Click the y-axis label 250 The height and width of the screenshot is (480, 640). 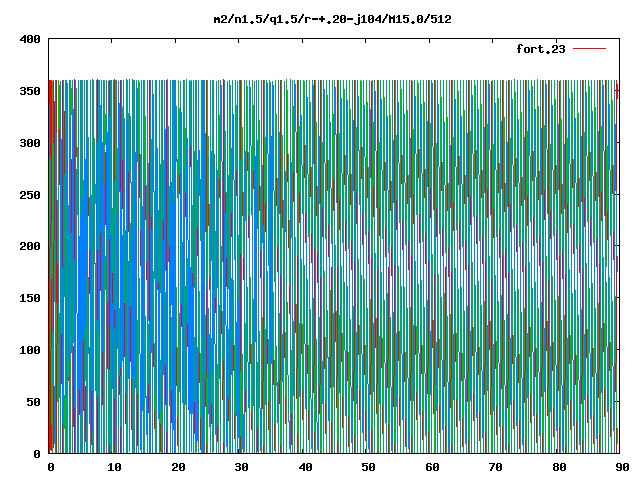[x=30, y=195]
